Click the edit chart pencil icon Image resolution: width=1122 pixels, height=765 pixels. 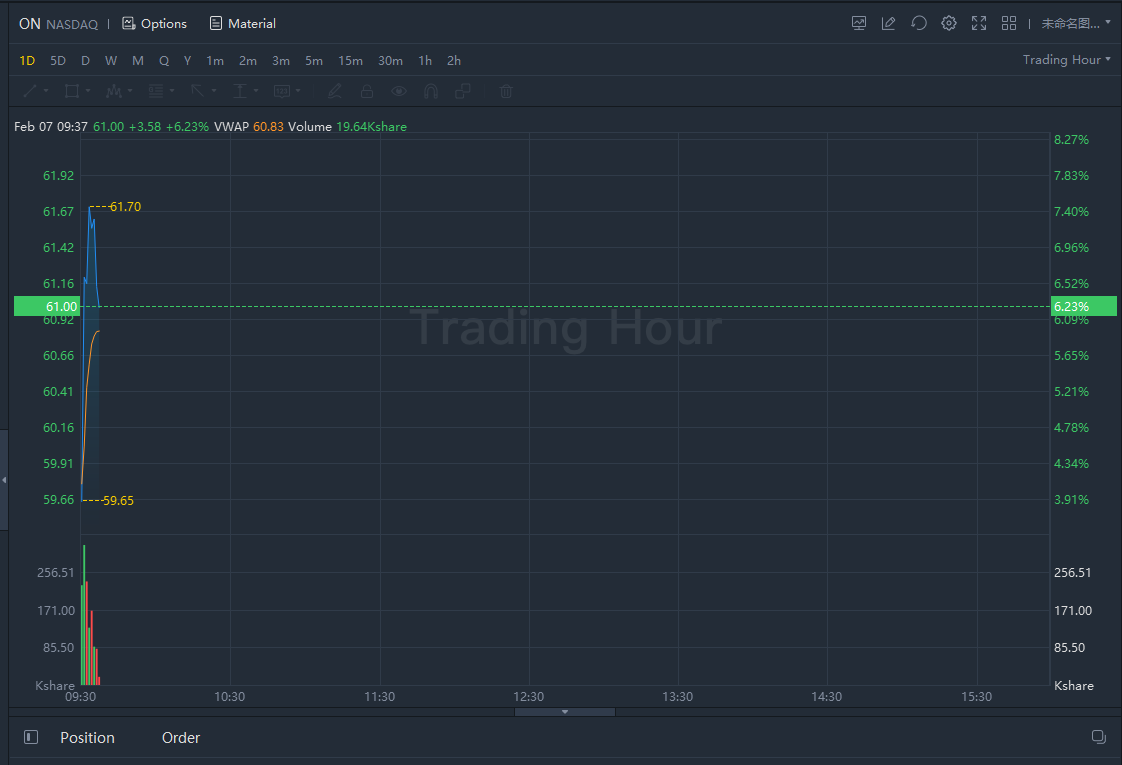(x=889, y=23)
